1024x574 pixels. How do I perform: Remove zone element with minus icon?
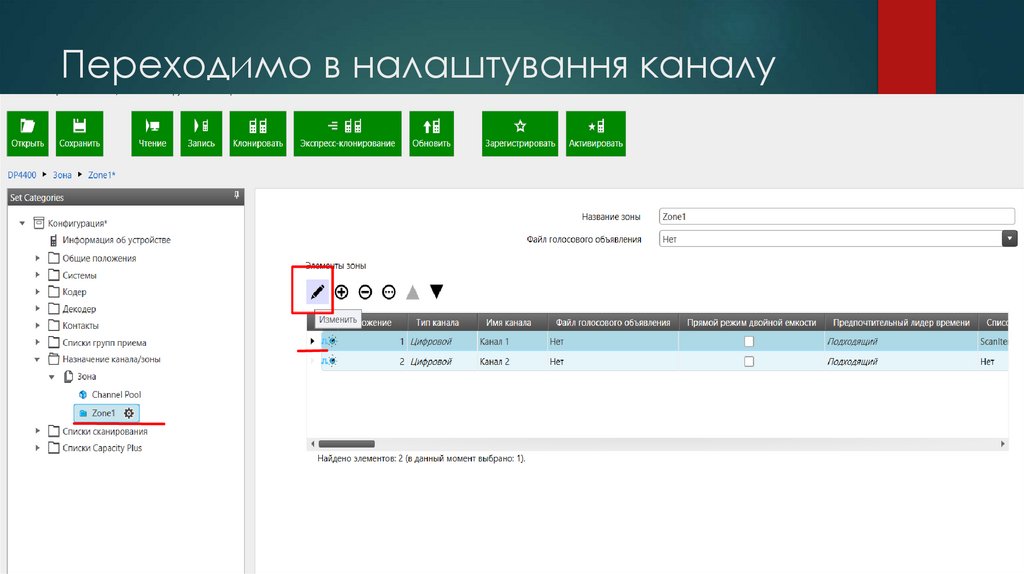click(365, 292)
